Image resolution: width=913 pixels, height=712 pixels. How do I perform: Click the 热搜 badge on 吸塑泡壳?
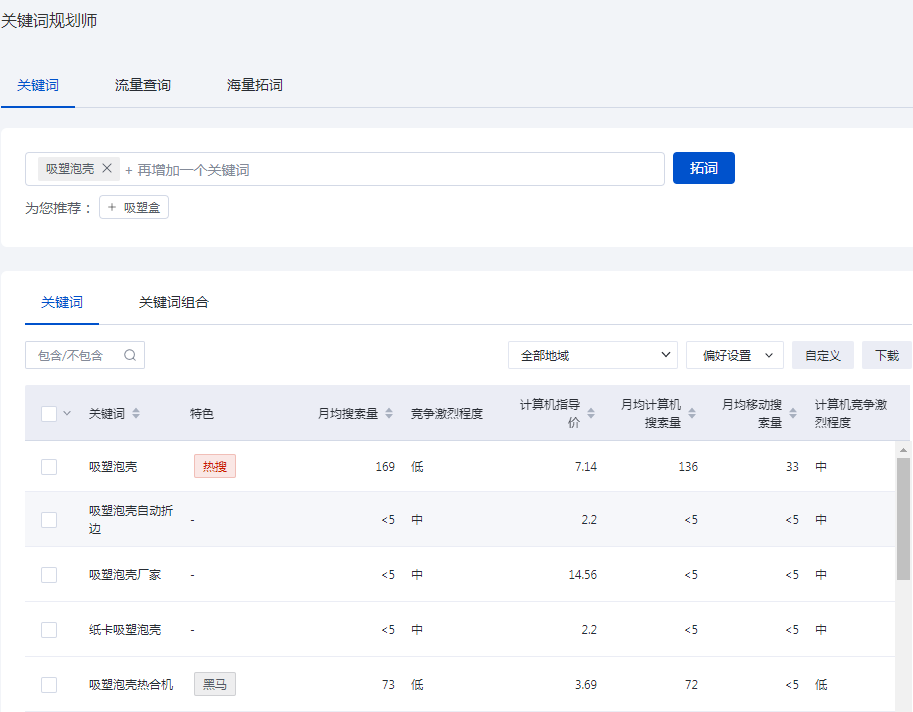(215, 466)
